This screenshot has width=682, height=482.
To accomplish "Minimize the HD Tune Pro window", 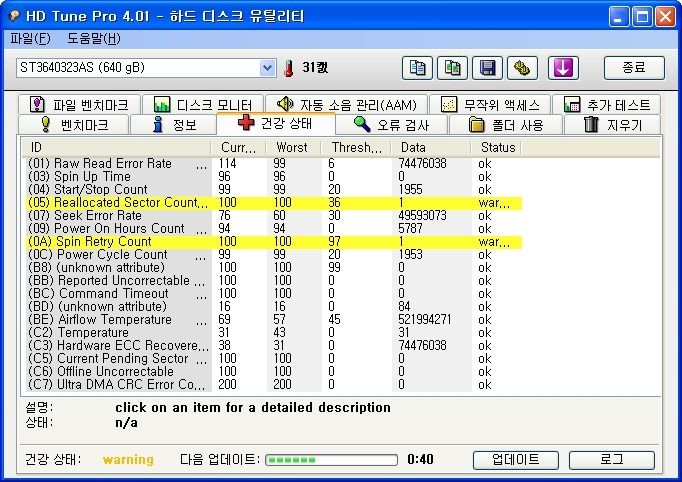I will pyautogui.click(x=618, y=17).
